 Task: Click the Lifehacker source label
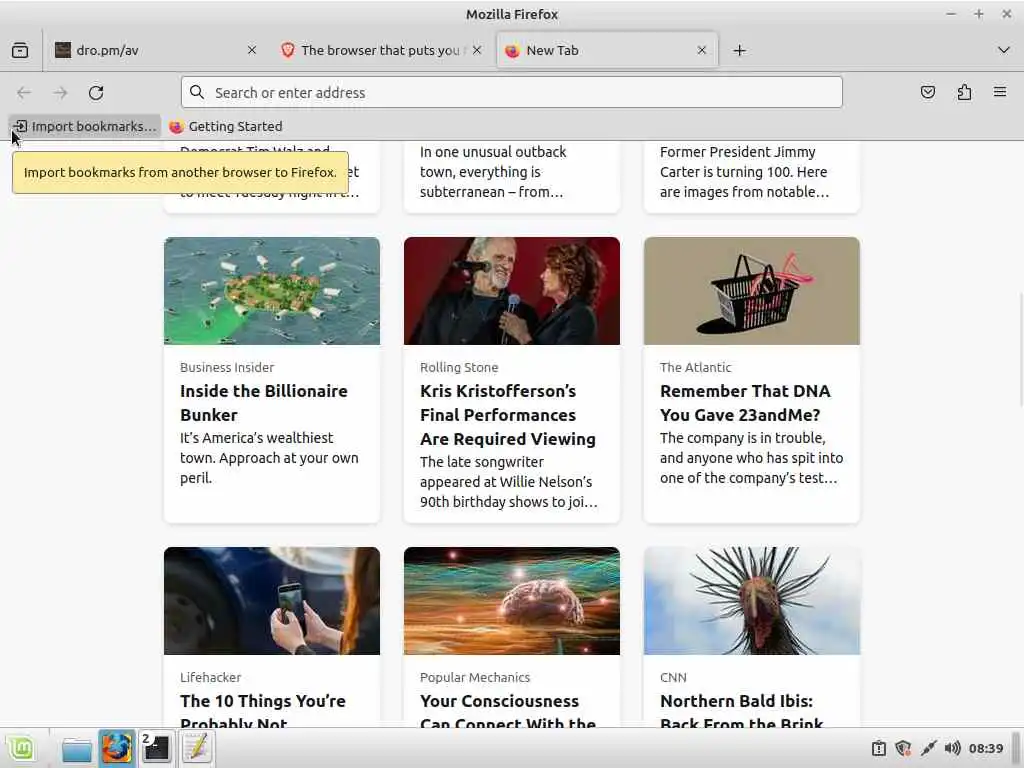click(x=210, y=677)
